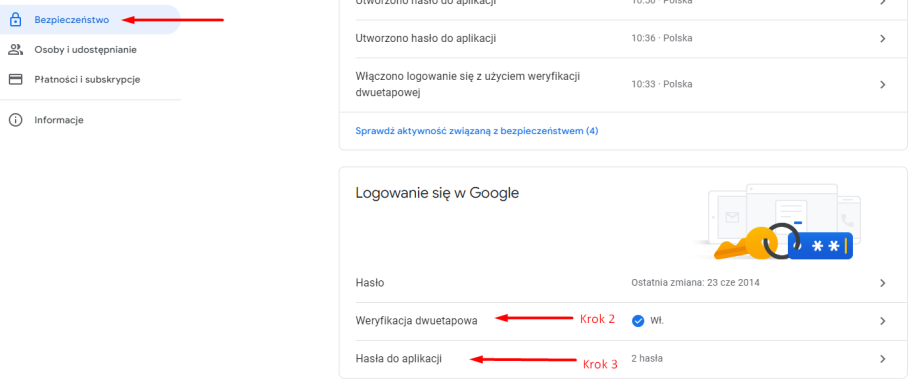This screenshot has width=920, height=386.
Task: Open the Informacje sidebar item
Action: (x=59, y=120)
